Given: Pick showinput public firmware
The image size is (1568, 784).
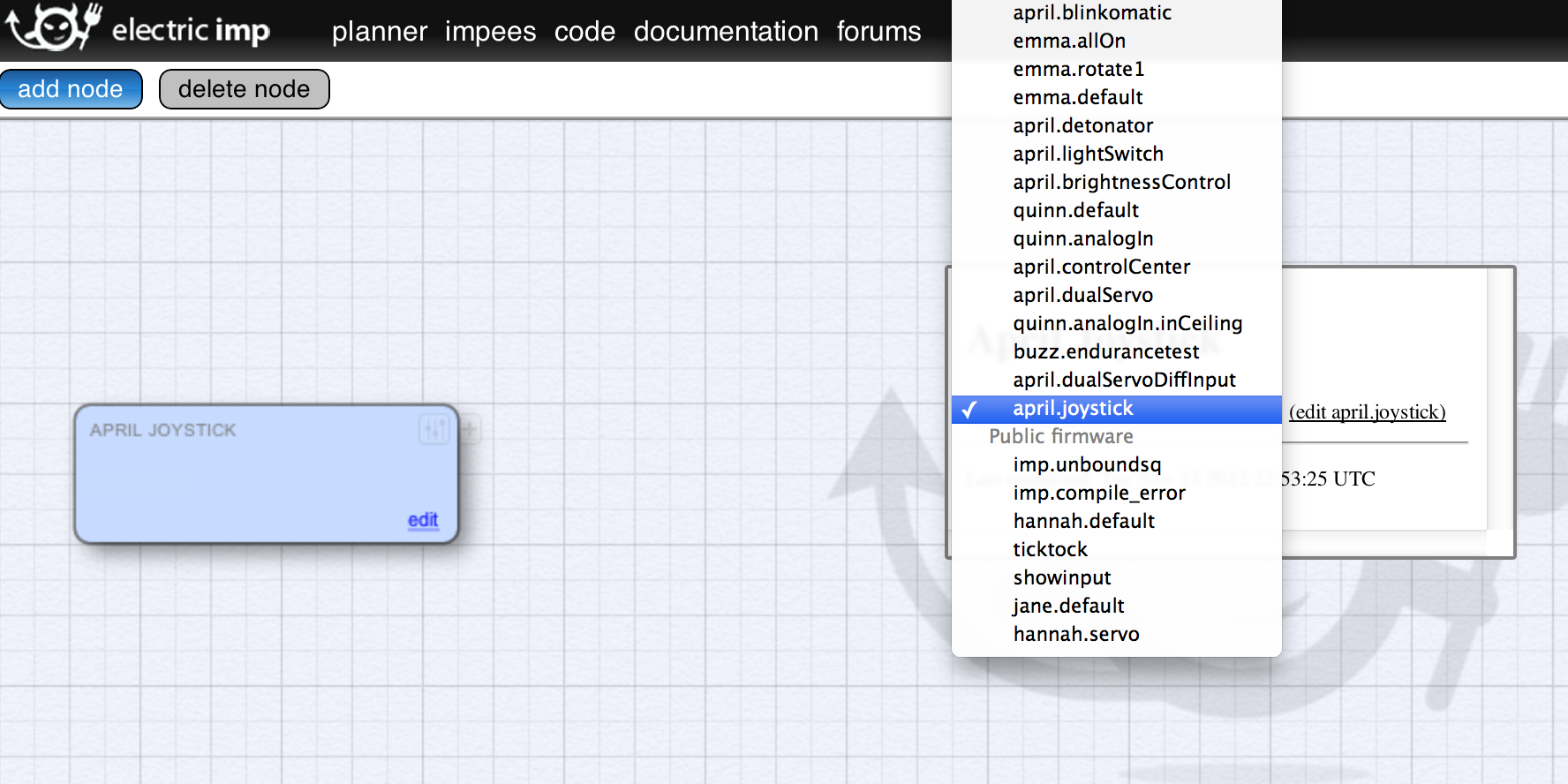Looking at the screenshot, I should point(1117,577).
